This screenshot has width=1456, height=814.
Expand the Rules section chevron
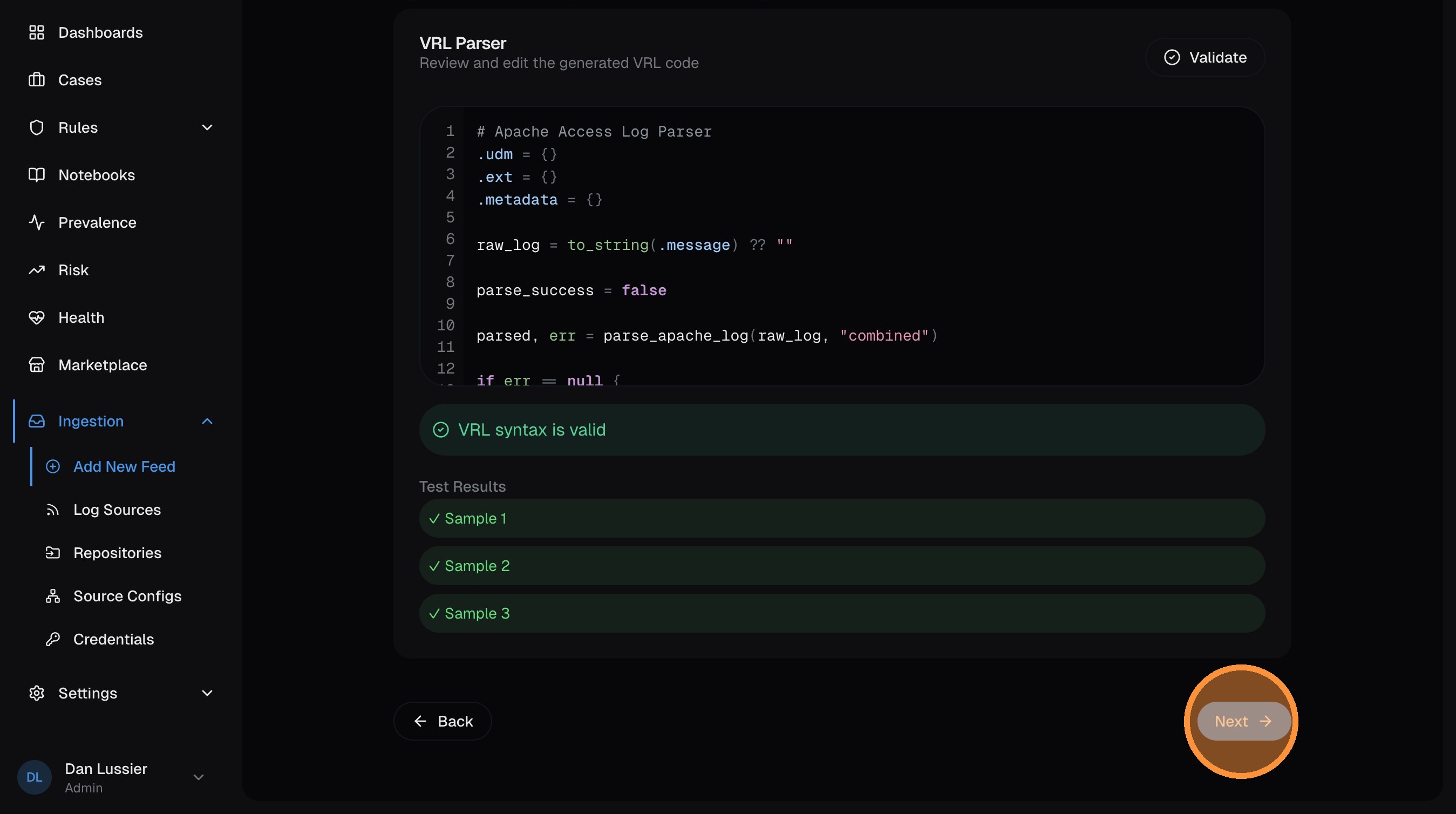point(207,127)
